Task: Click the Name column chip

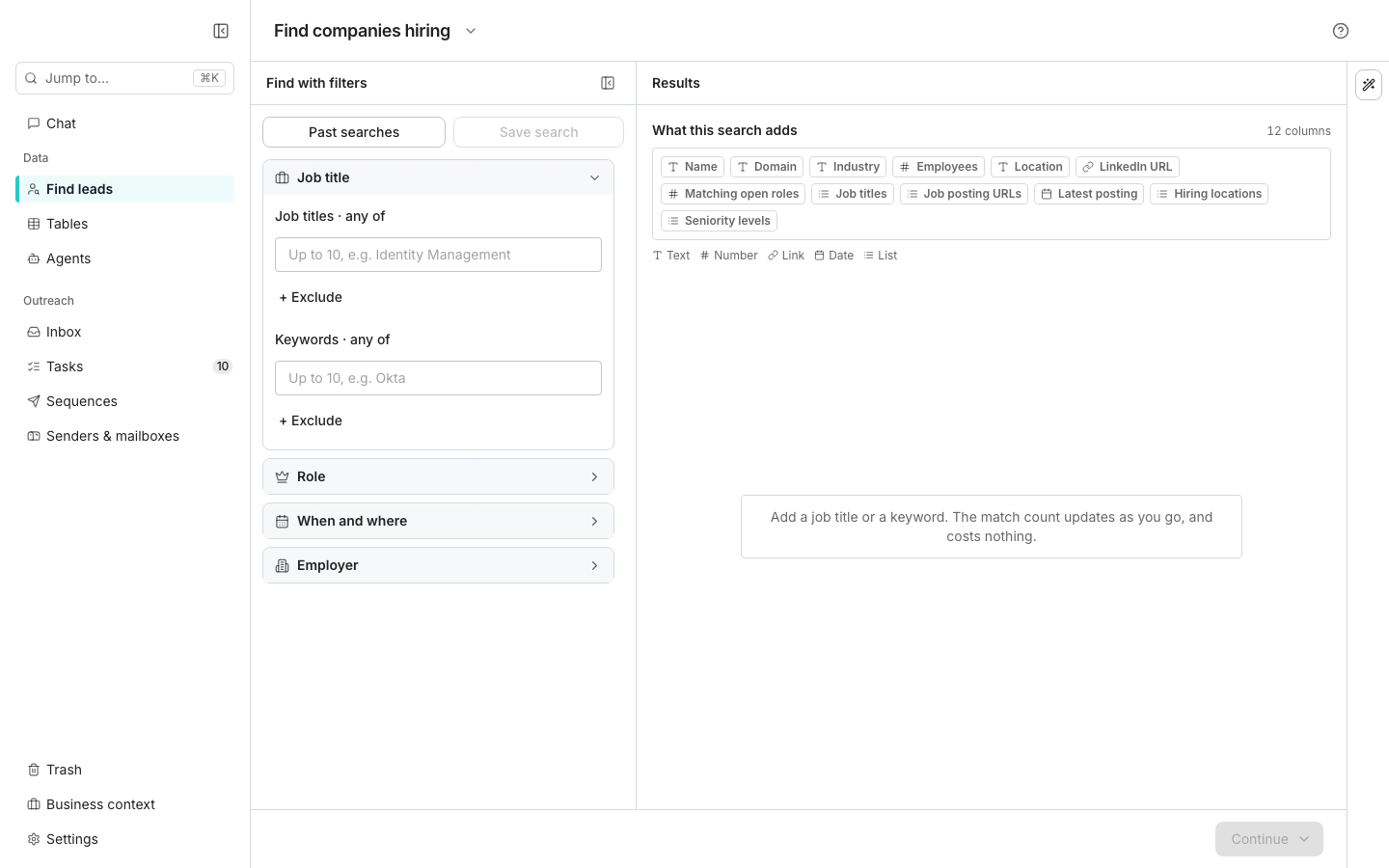Action: tap(693, 167)
